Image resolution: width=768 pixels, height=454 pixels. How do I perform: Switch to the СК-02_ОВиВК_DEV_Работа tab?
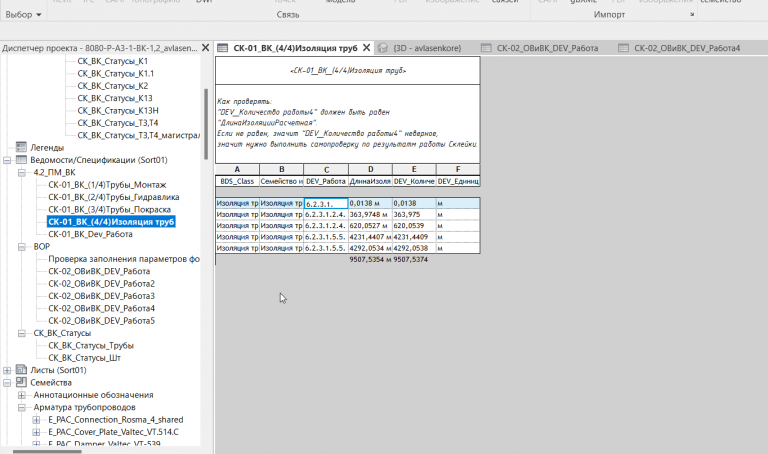[x=547, y=48]
